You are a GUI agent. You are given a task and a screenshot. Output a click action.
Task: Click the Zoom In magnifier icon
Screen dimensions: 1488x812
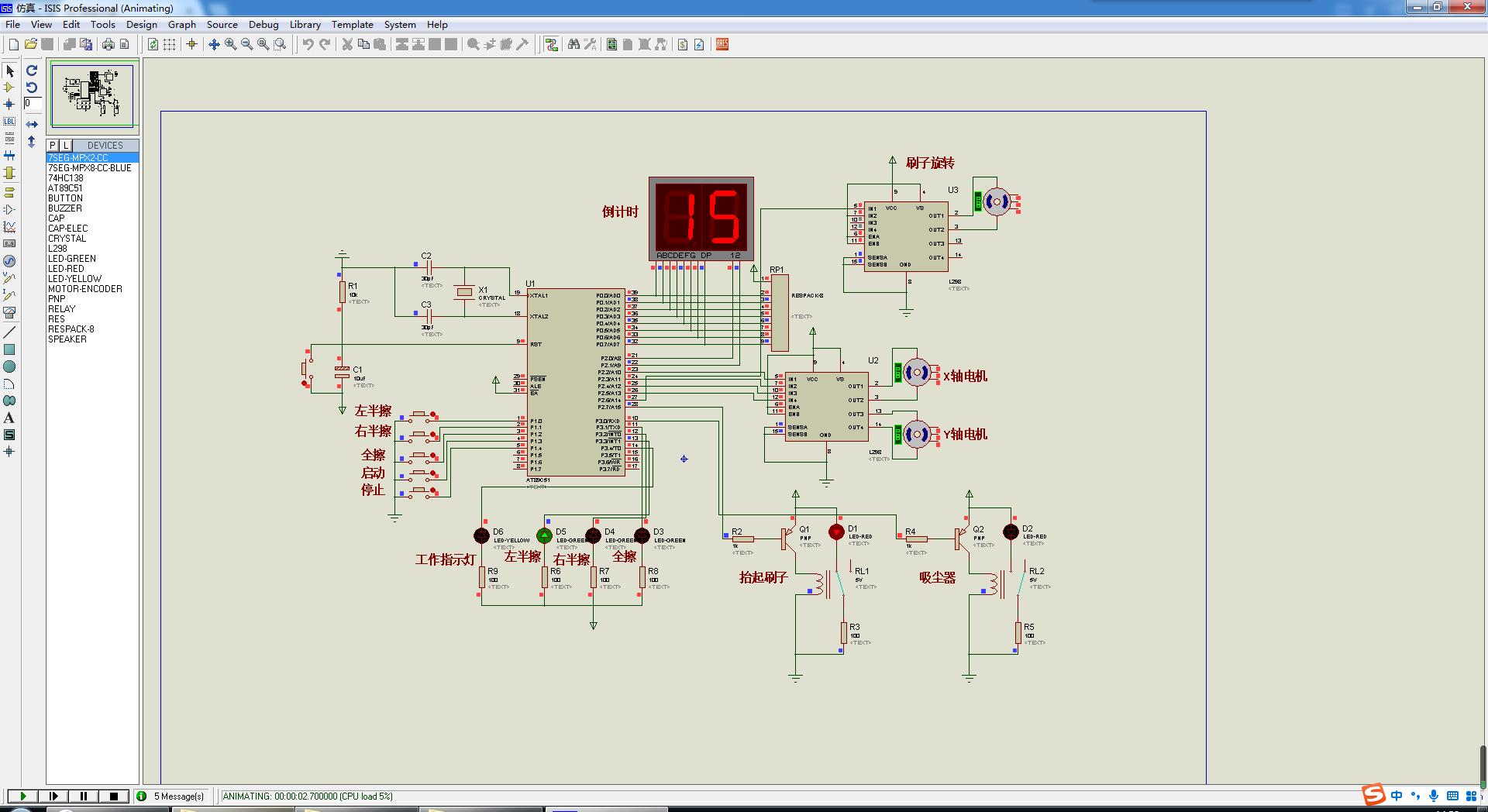click(230, 44)
